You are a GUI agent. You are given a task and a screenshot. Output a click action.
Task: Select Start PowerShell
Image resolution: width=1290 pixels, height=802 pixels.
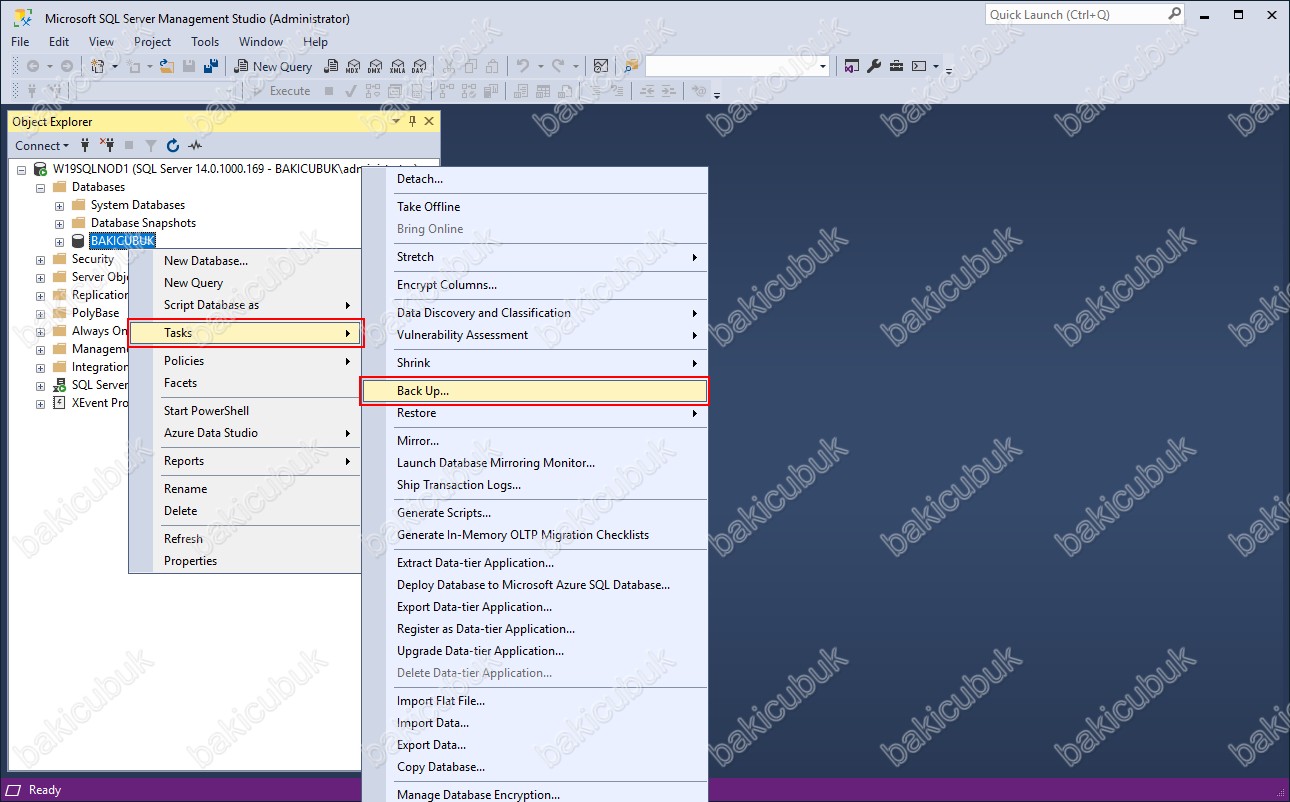pyautogui.click(x=245, y=411)
